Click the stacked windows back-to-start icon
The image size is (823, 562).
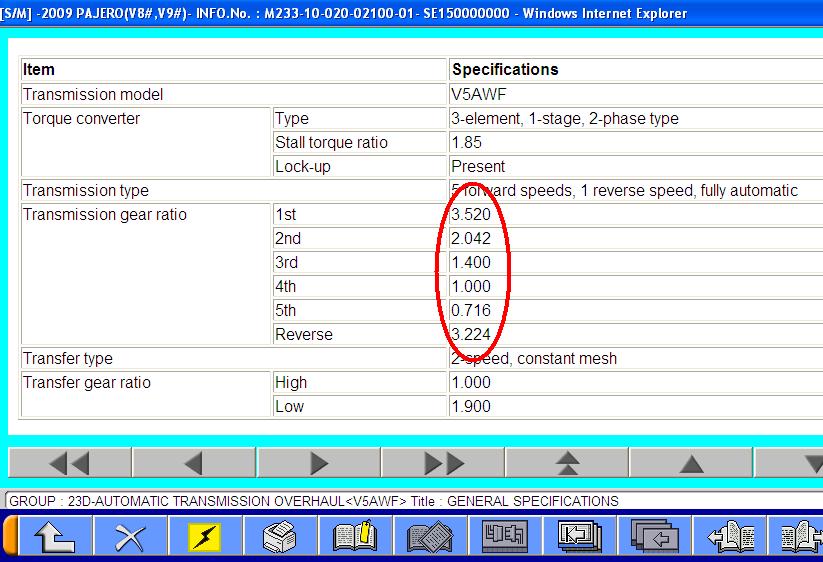pos(579,536)
